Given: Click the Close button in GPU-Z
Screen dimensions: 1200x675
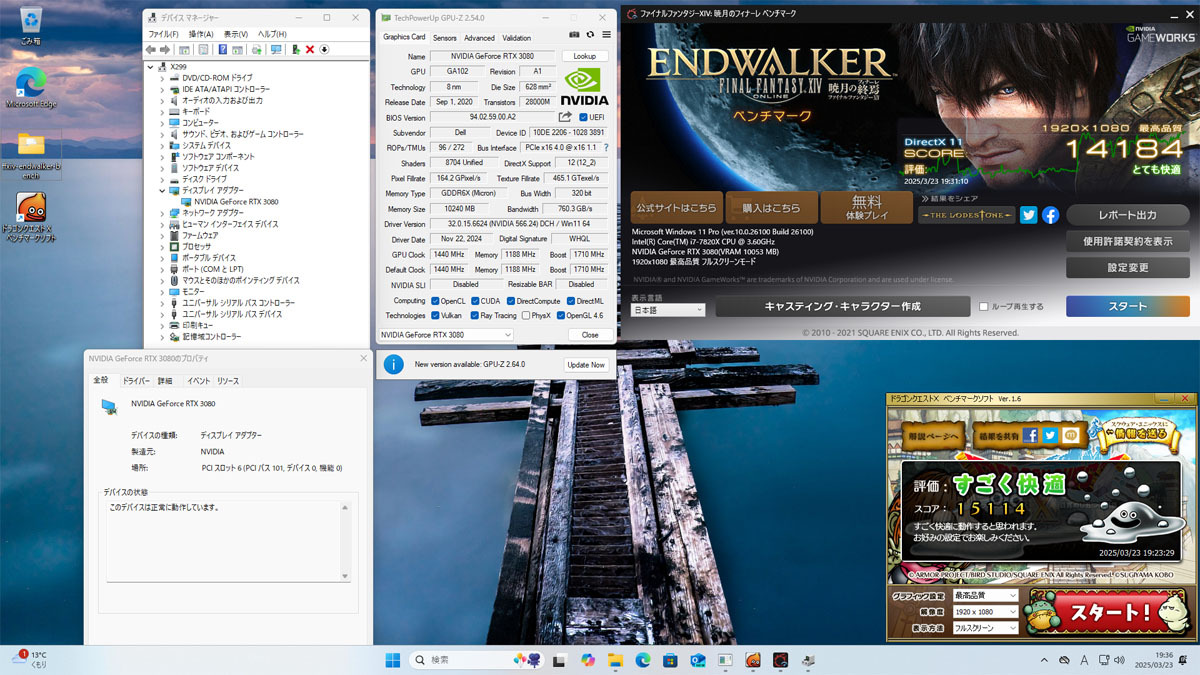Looking at the screenshot, I should click(590, 335).
